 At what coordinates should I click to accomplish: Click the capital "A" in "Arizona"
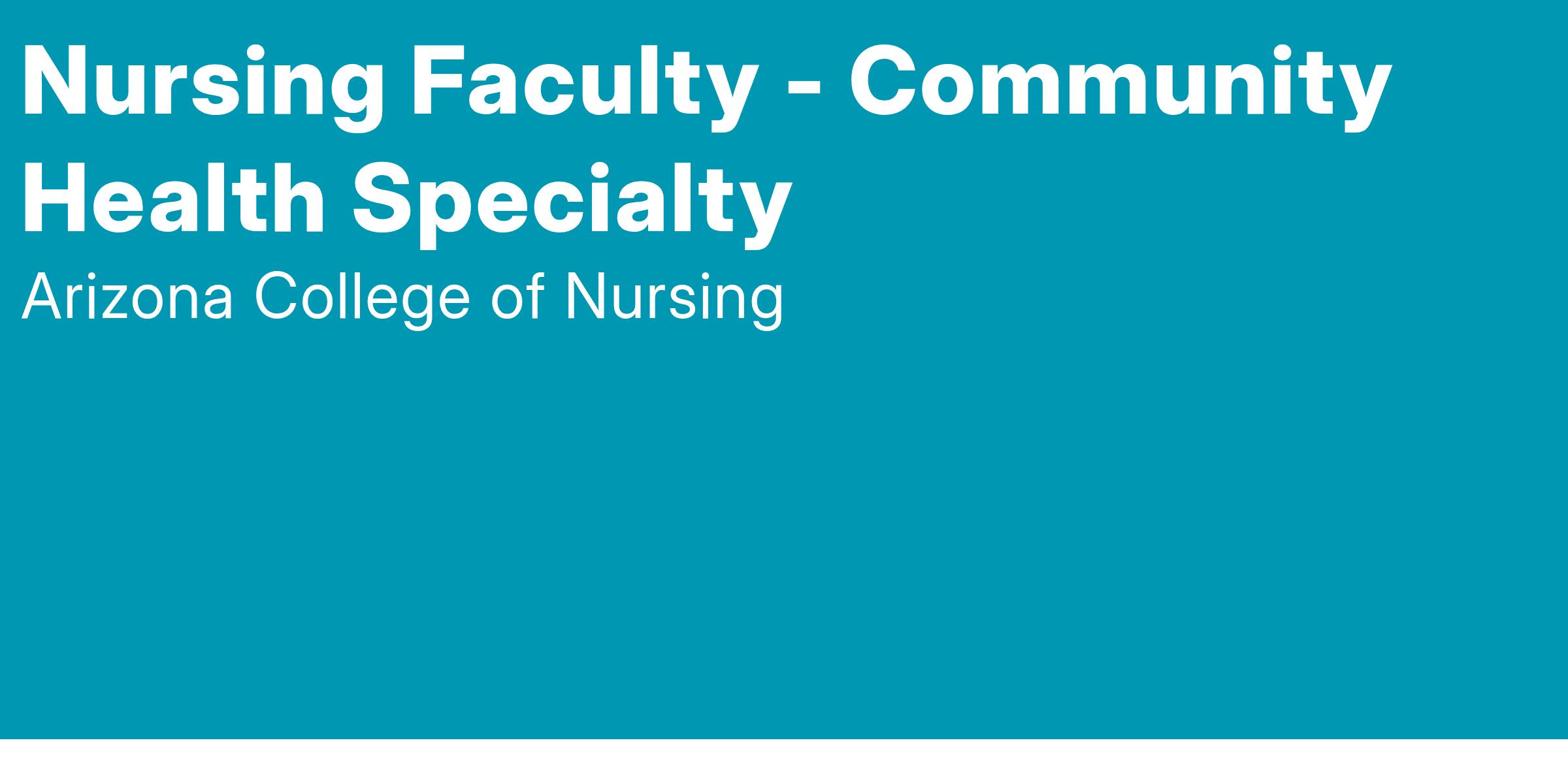click(x=44, y=298)
